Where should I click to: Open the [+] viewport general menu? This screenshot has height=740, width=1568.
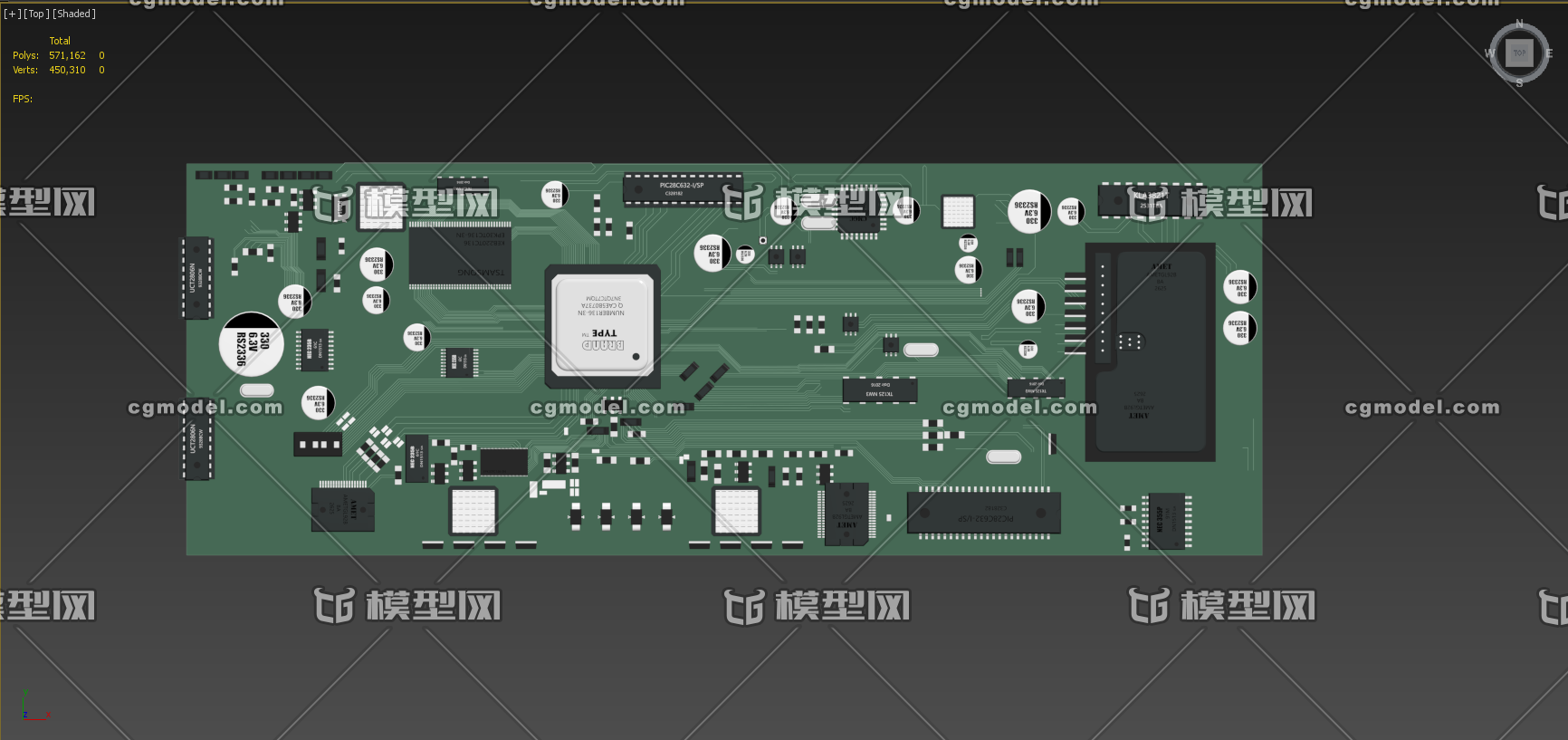12,14
